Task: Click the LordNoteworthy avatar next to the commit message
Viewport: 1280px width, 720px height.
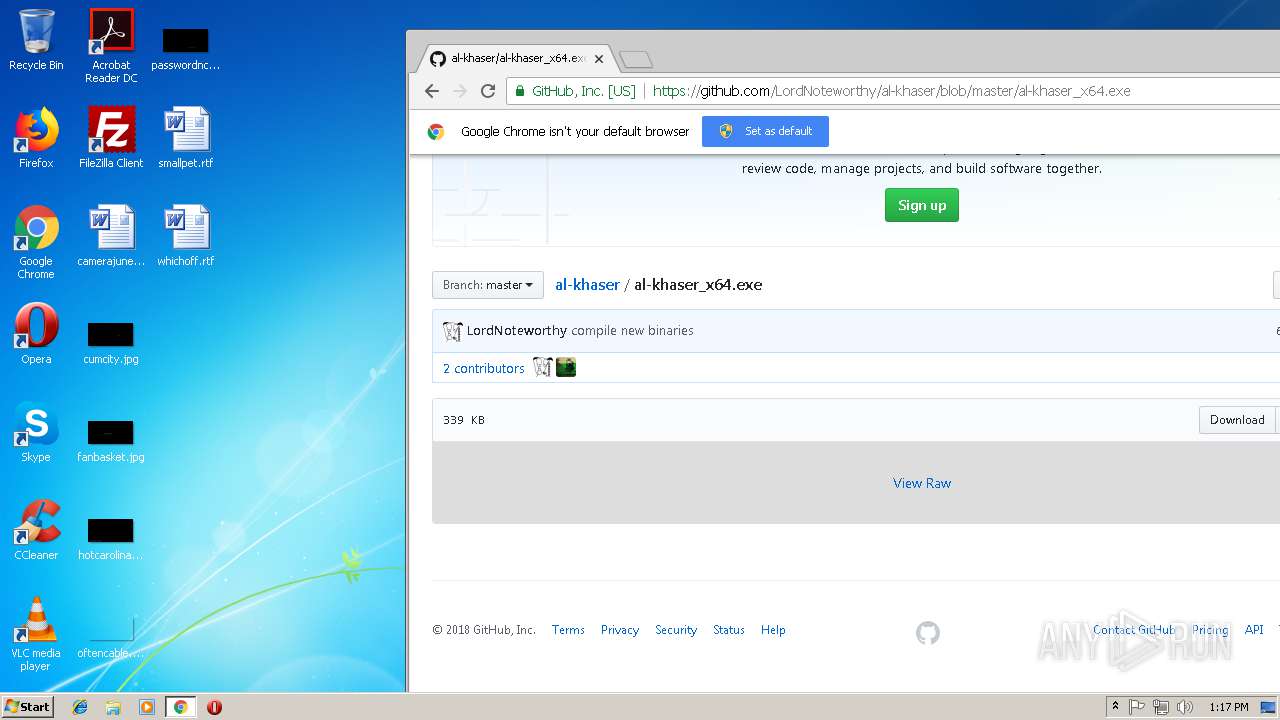Action: (453, 331)
